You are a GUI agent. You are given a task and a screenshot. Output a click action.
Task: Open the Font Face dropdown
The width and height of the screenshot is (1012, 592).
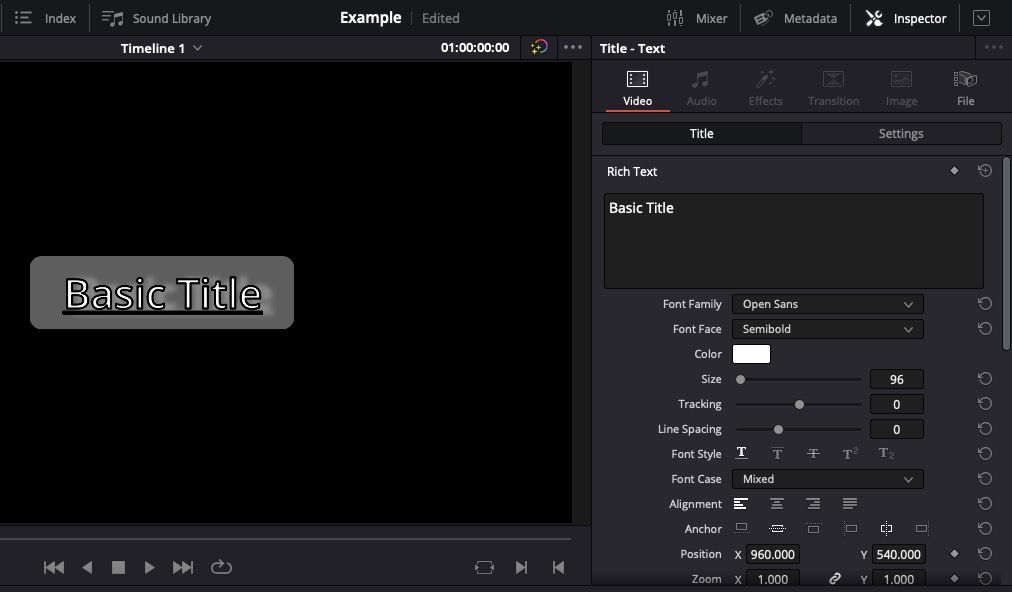[x=827, y=329]
